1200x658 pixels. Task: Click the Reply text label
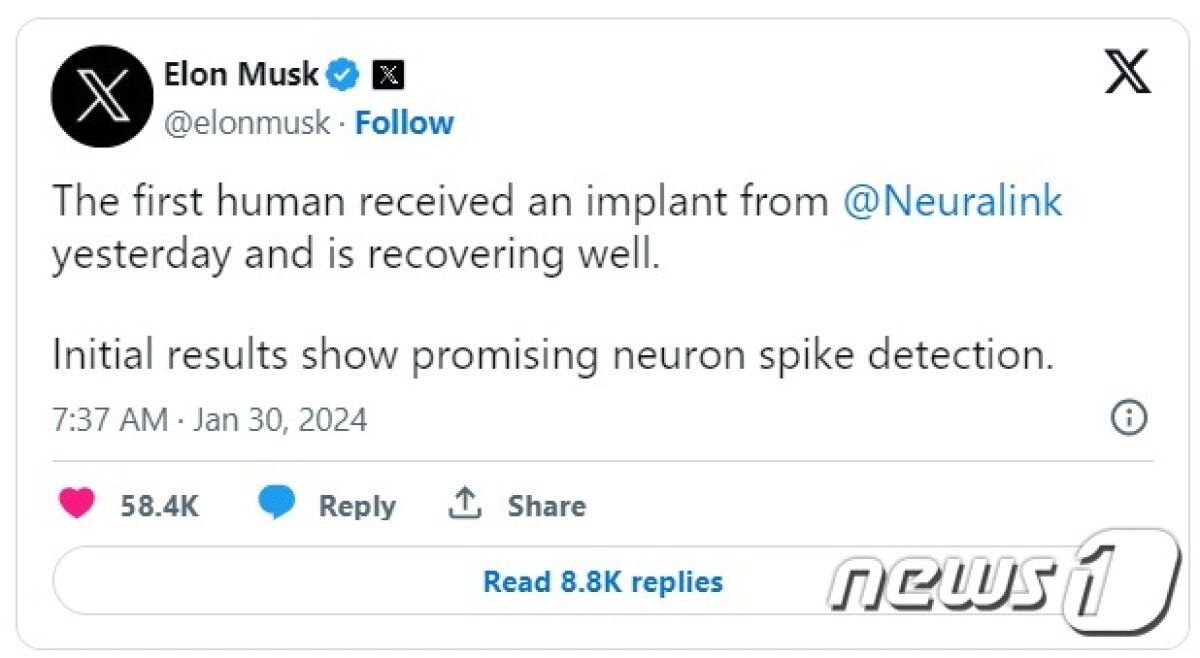(357, 506)
